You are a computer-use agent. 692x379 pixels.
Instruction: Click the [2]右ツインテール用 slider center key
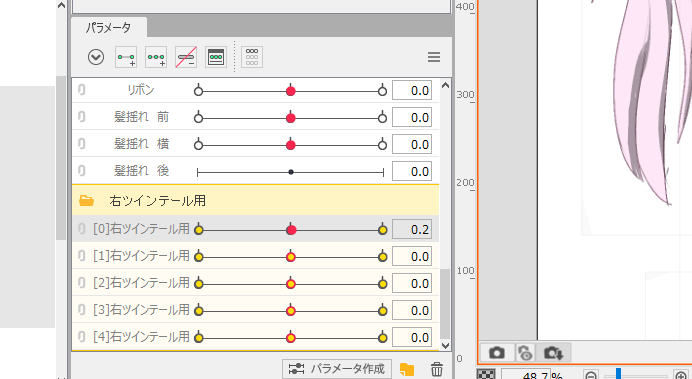click(290, 284)
